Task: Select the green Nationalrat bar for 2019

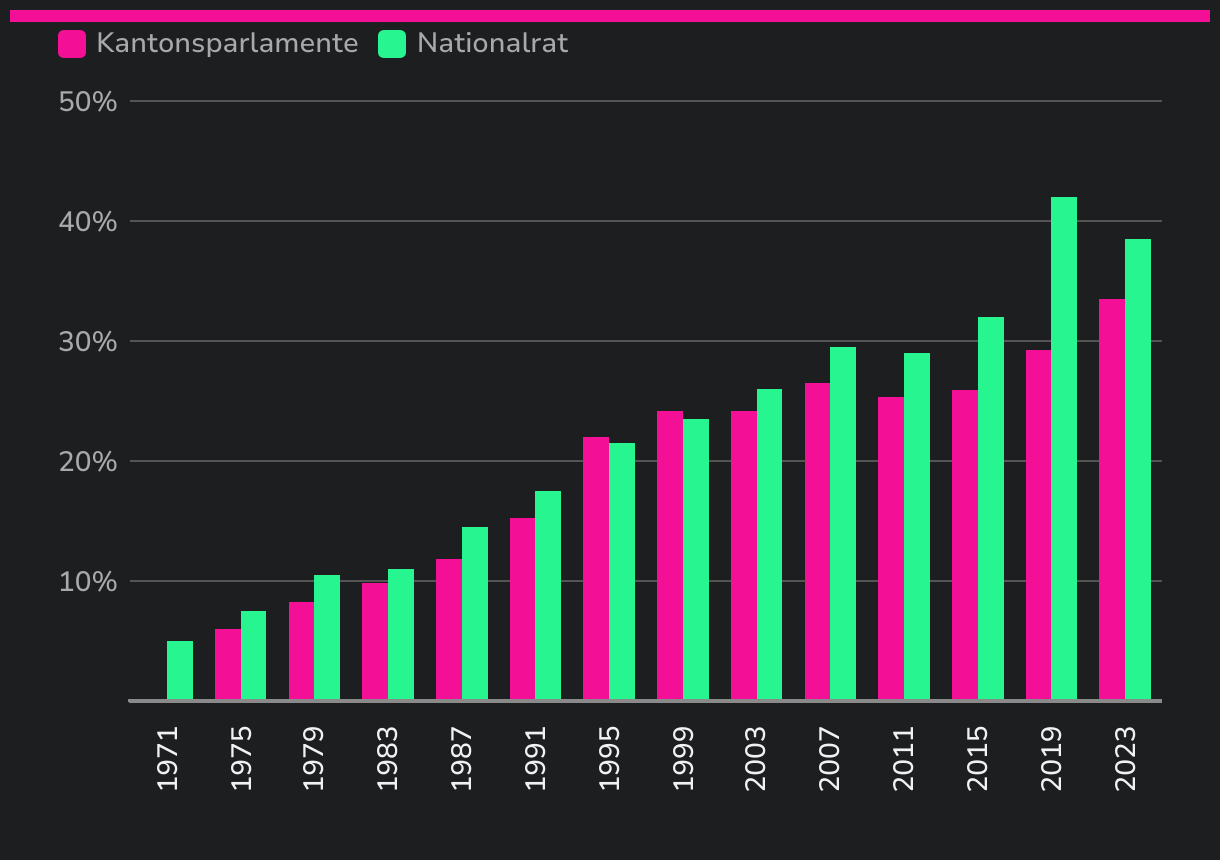Action: click(x=1064, y=448)
